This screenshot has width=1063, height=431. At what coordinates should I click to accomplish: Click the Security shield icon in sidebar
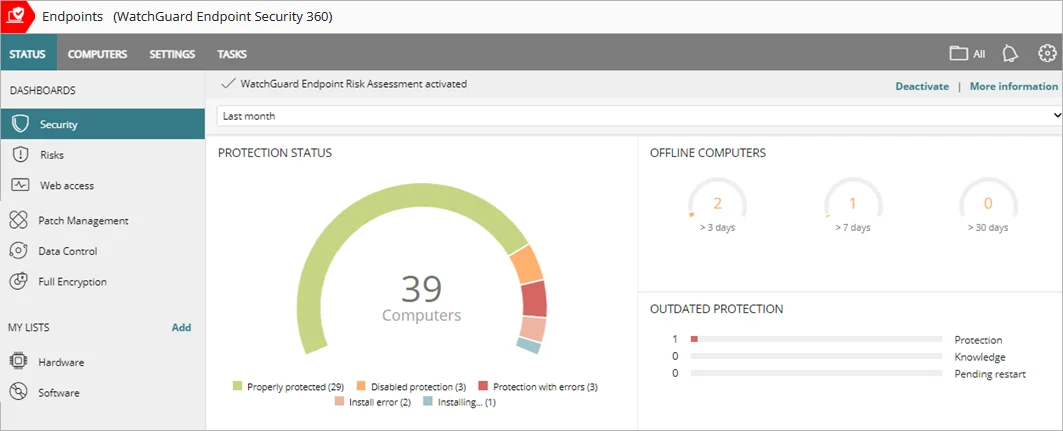pyautogui.click(x=20, y=124)
